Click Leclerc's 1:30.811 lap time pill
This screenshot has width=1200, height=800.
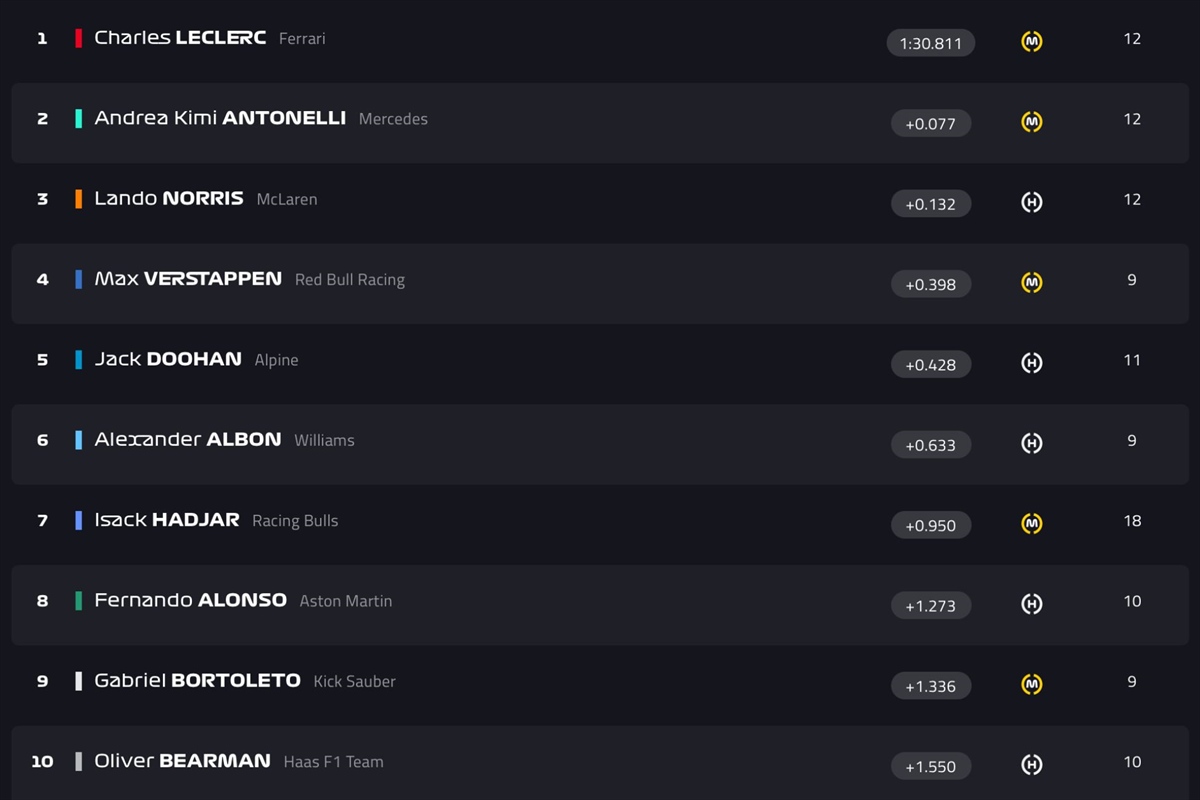click(x=931, y=43)
